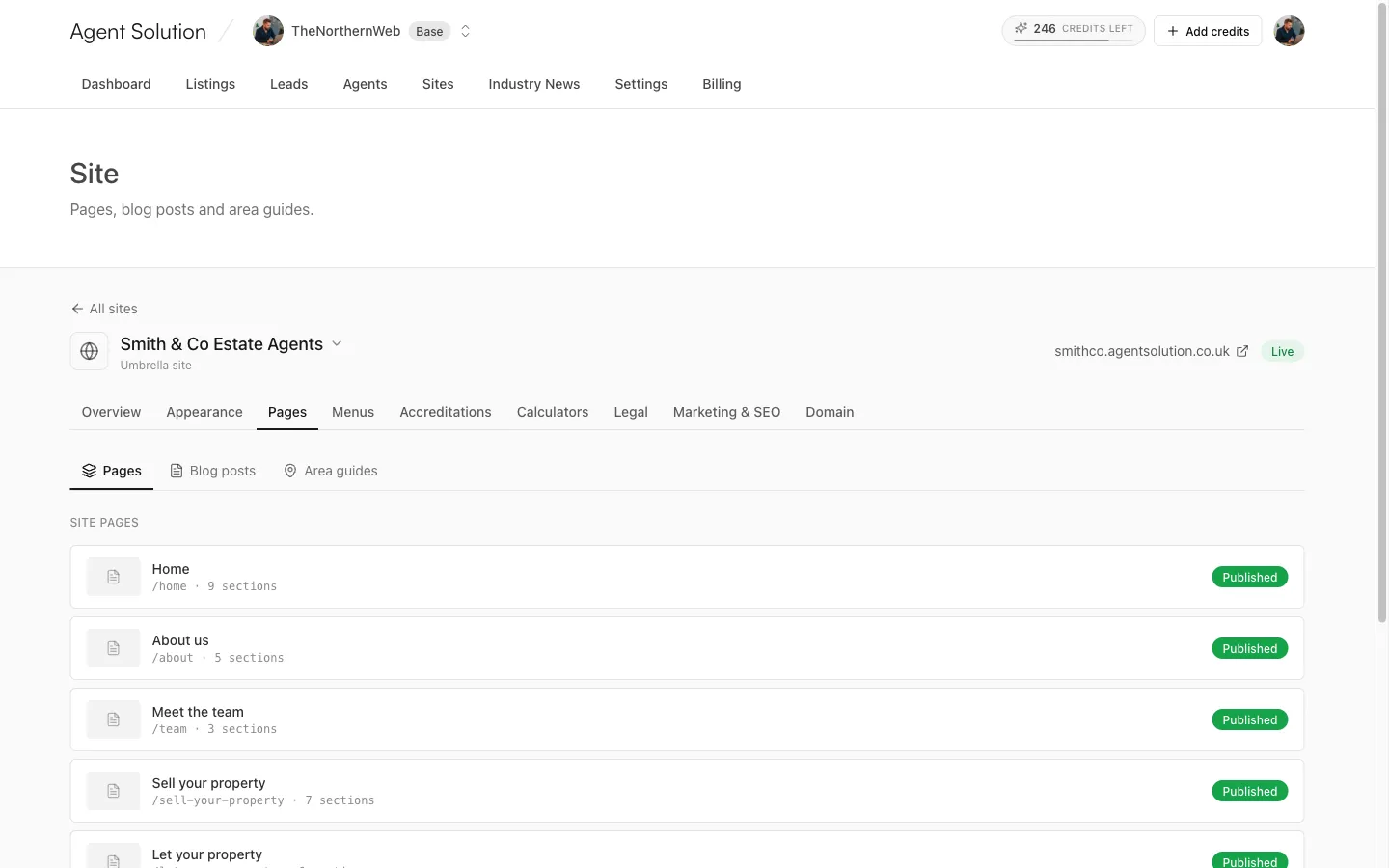Screen dimensions: 1389x868
Task: Switch to the Legal tab
Action: (x=631, y=412)
